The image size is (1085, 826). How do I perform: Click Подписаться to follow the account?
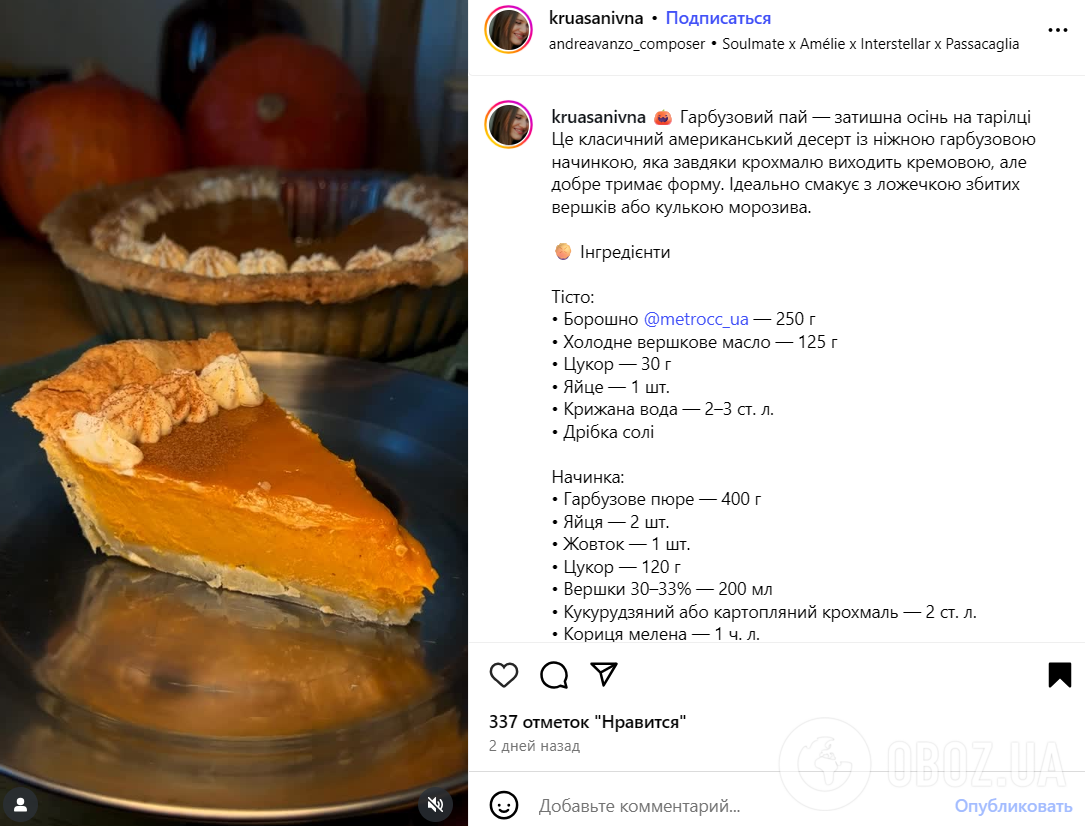[x=718, y=18]
